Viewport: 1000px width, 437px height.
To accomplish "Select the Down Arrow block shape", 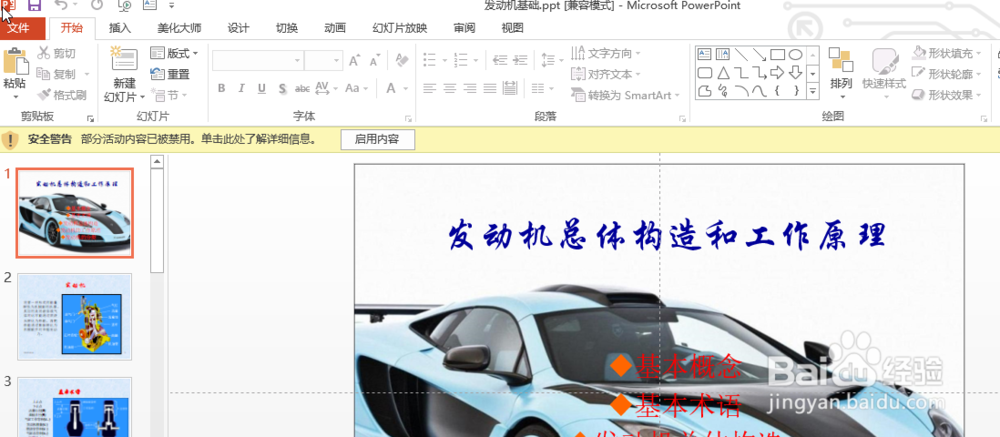I will [x=795, y=72].
